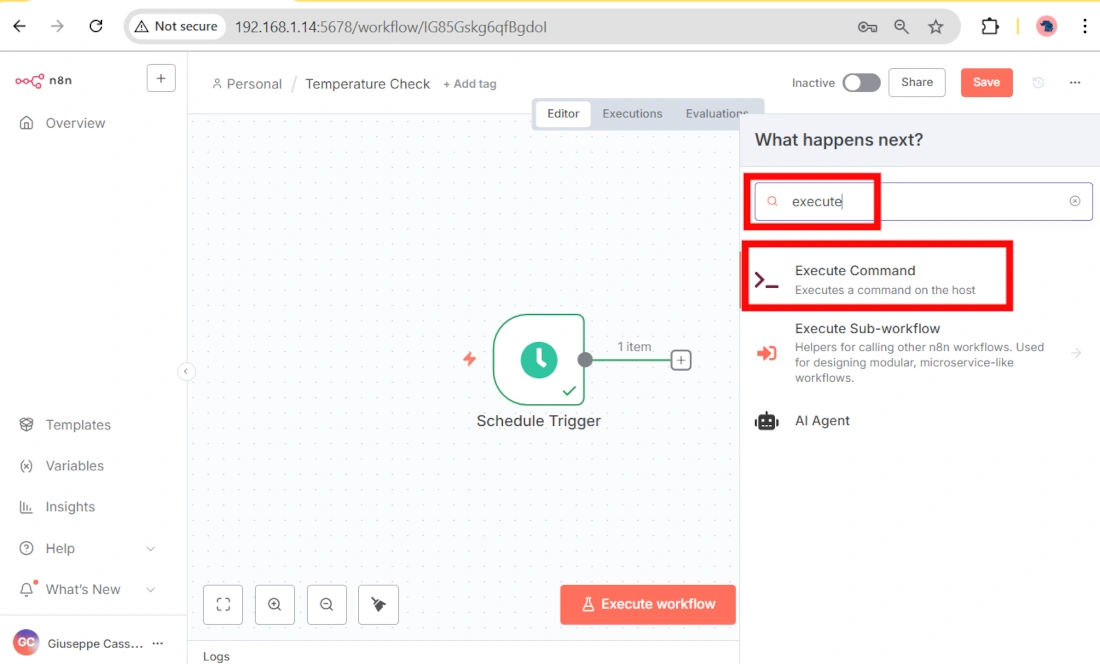The height and width of the screenshot is (664, 1100).
Task: Open the Evaluations tab
Action: click(x=716, y=114)
